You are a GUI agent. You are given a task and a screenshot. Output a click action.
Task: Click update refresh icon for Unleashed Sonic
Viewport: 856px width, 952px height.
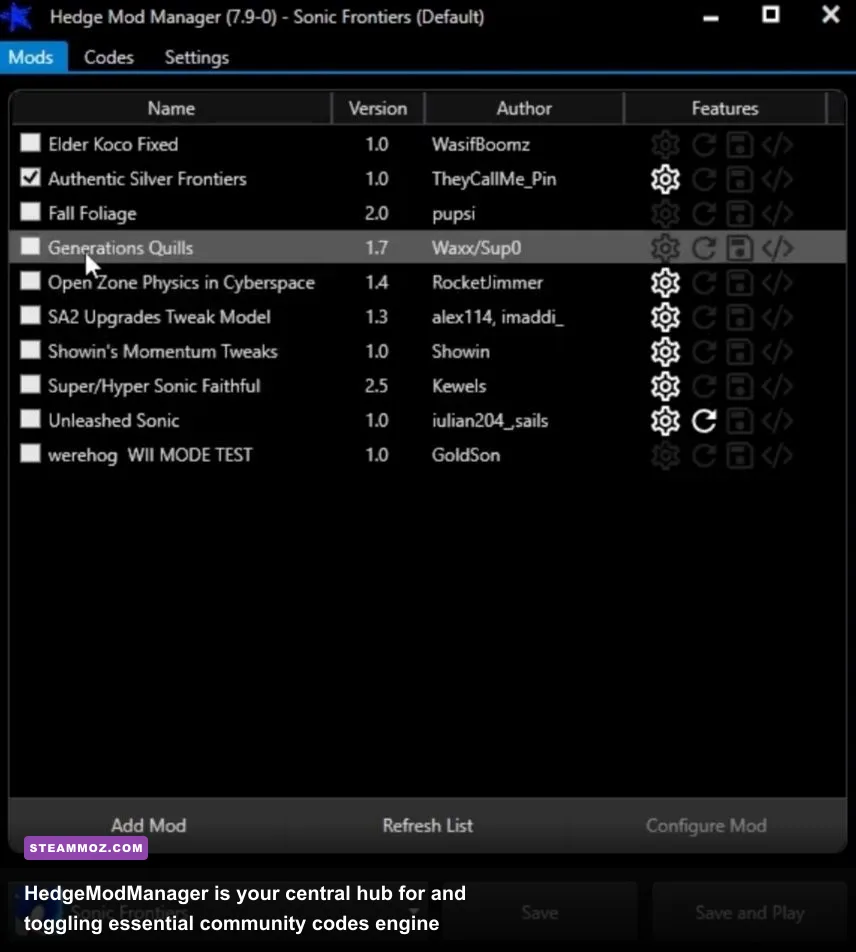tap(704, 421)
